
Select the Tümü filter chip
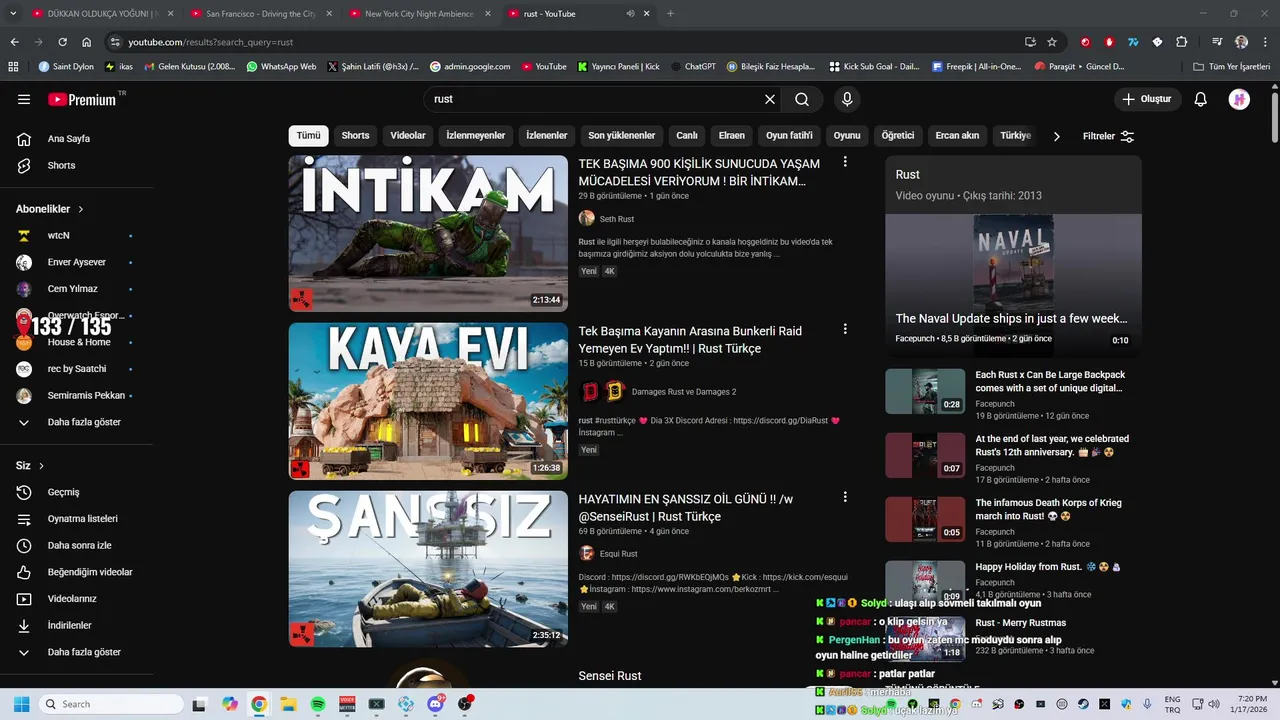[309, 136]
